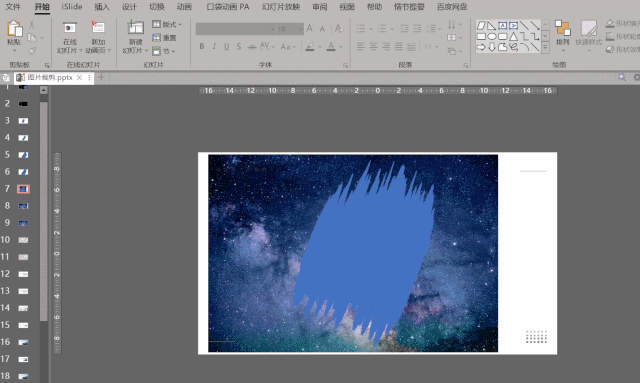This screenshot has height=383, width=640.
Task: Expand the shapes gallery more button
Action: (545, 48)
